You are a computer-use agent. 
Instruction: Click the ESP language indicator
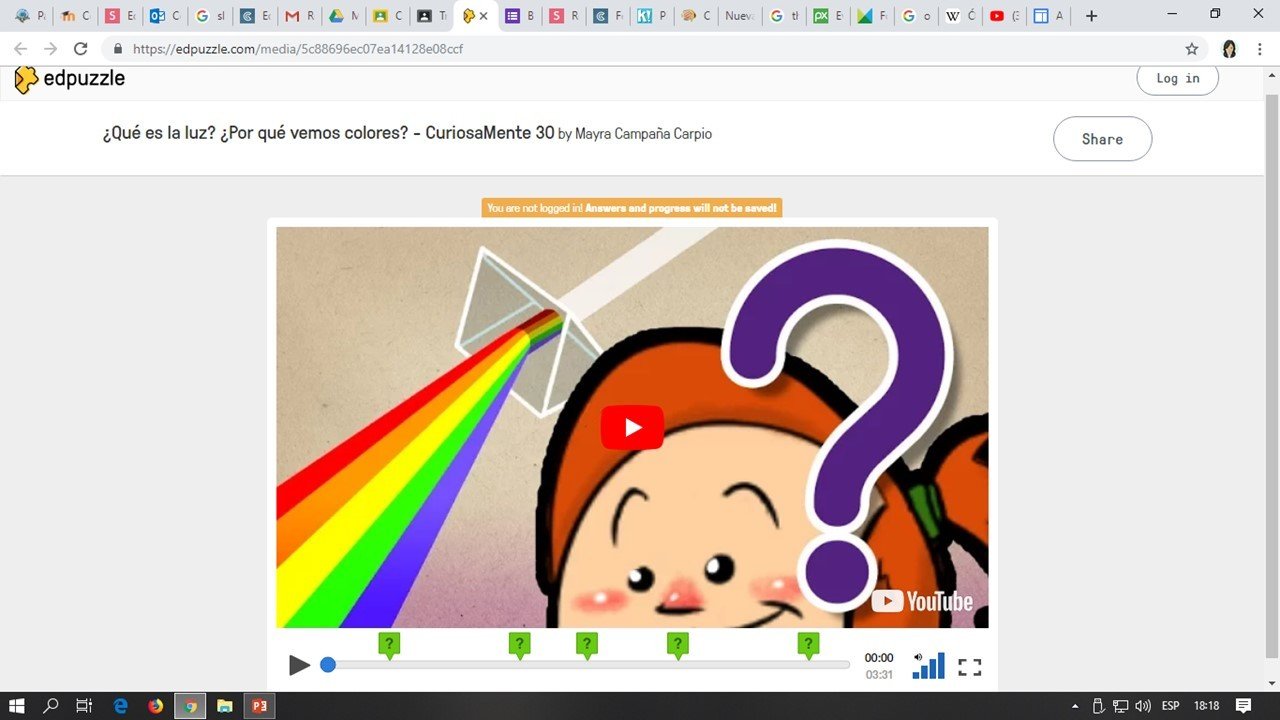point(1170,706)
